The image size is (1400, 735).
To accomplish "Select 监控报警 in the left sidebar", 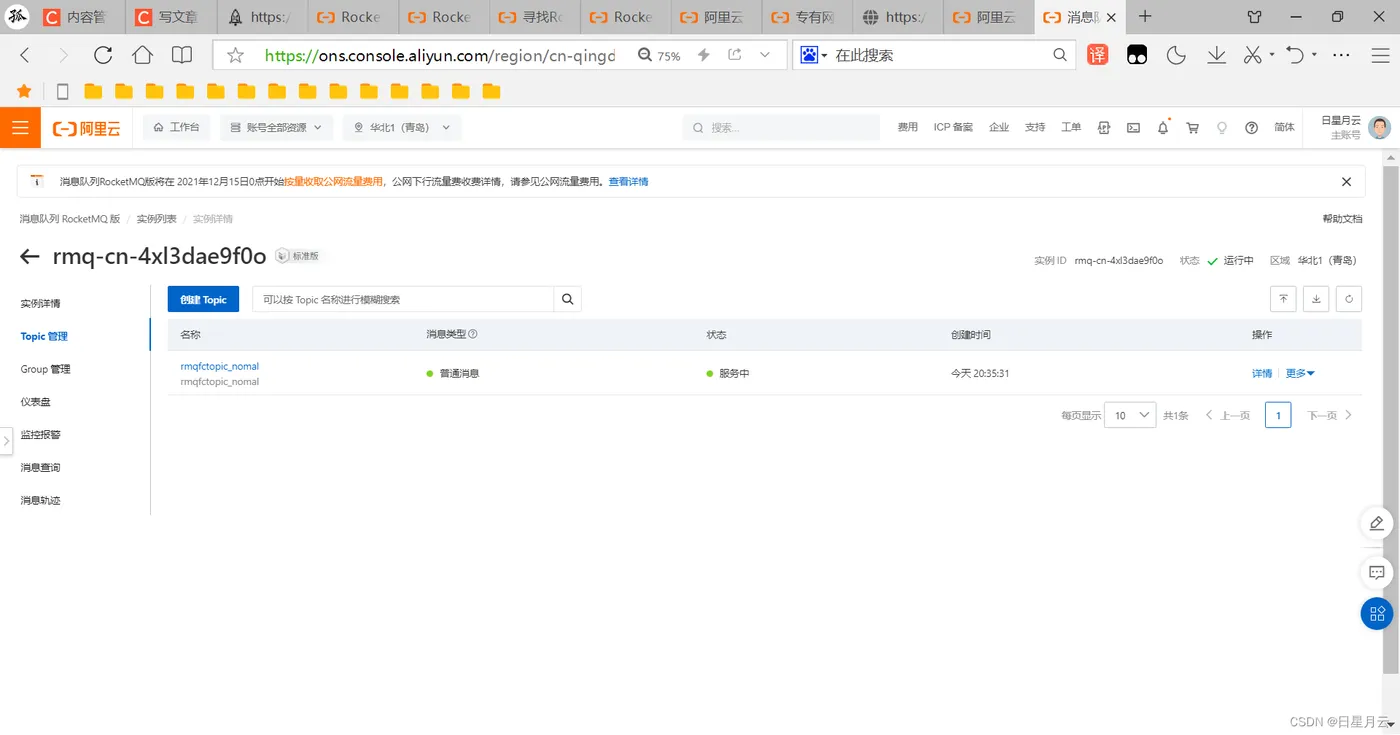I will tap(40, 435).
